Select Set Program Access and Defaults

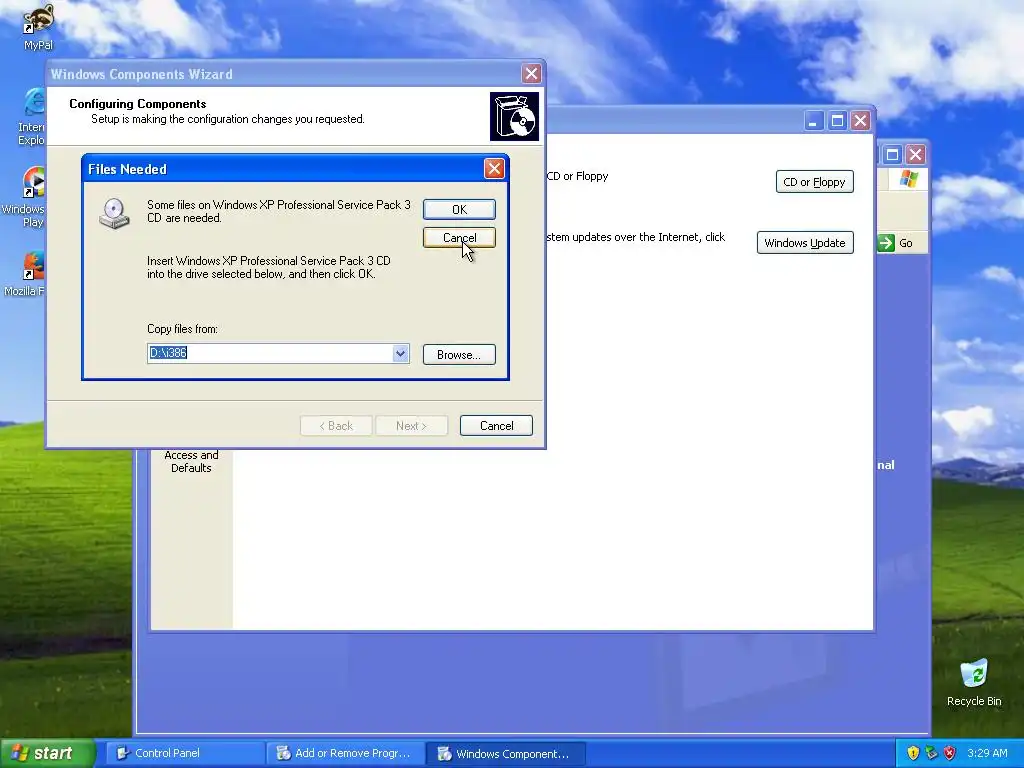(191, 461)
